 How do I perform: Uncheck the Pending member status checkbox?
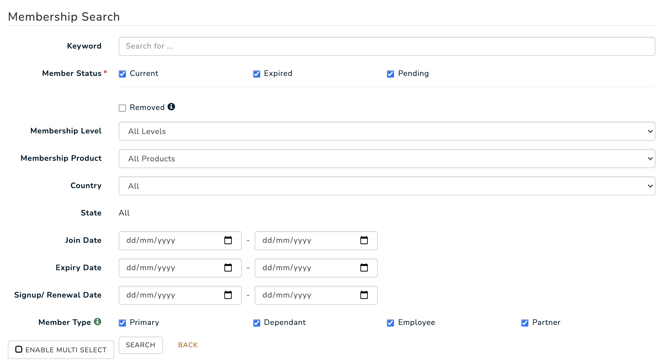tap(391, 74)
